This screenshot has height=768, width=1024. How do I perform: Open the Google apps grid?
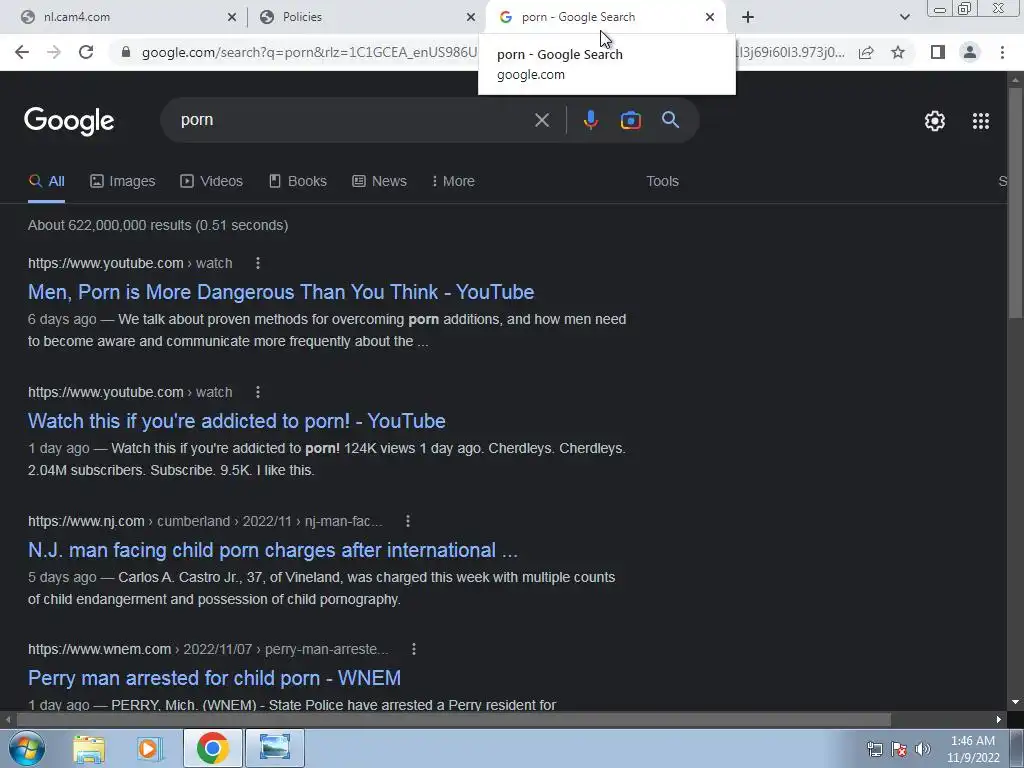981,121
